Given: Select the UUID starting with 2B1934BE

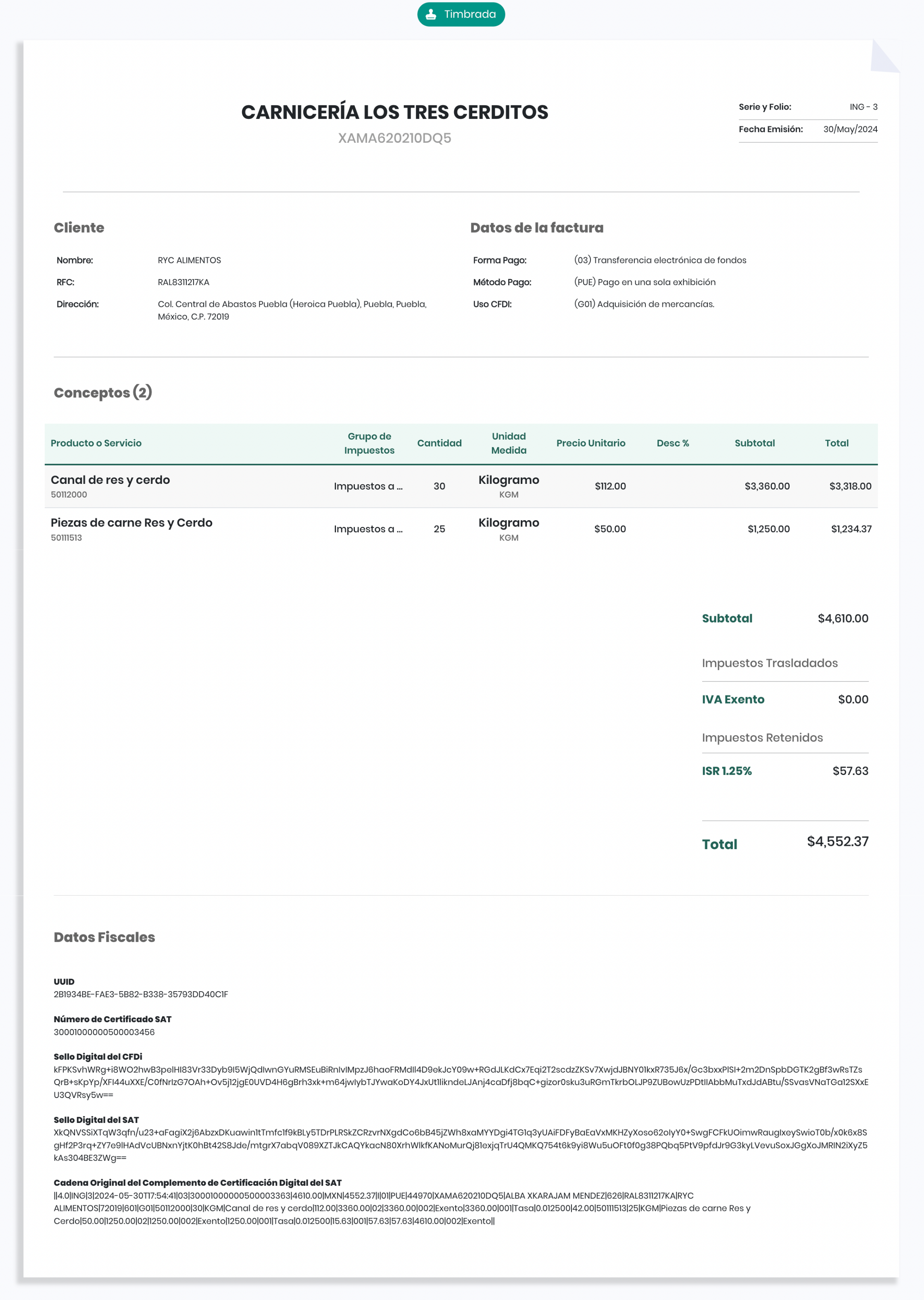Looking at the screenshot, I should [x=140, y=995].
